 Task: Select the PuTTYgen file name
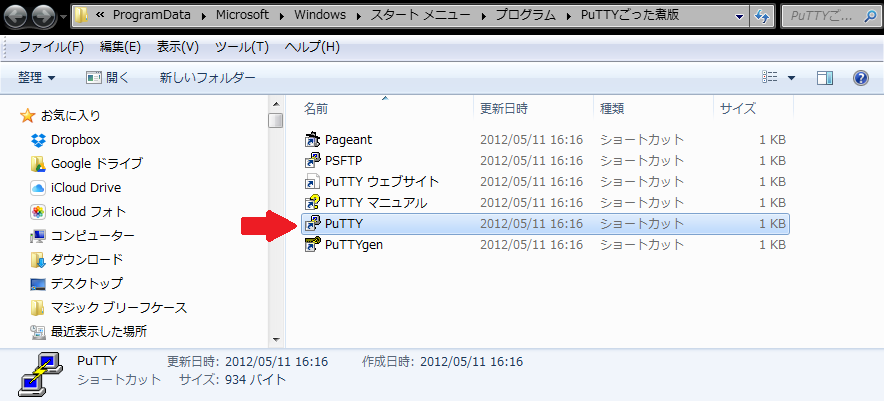pyautogui.click(x=354, y=245)
